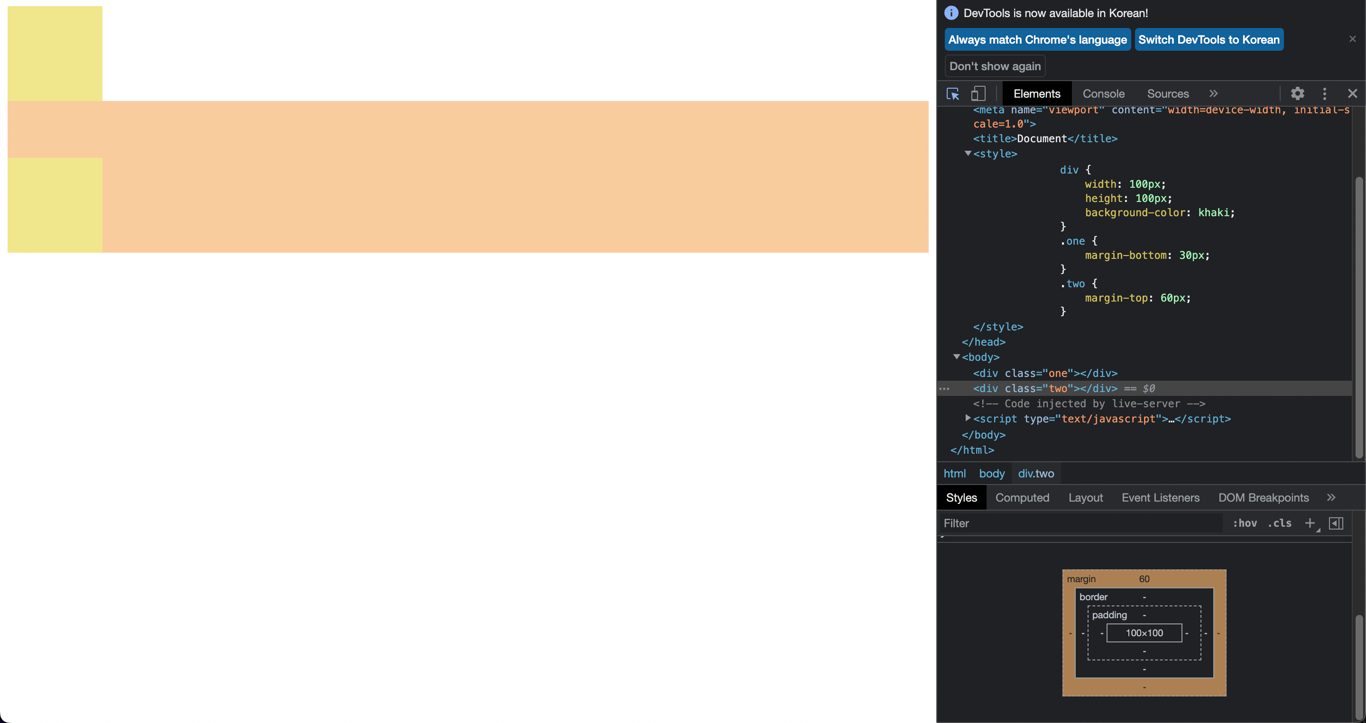Toggle the device toolbar icon
This screenshot has height=723, width=1366.
tap(978, 94)
